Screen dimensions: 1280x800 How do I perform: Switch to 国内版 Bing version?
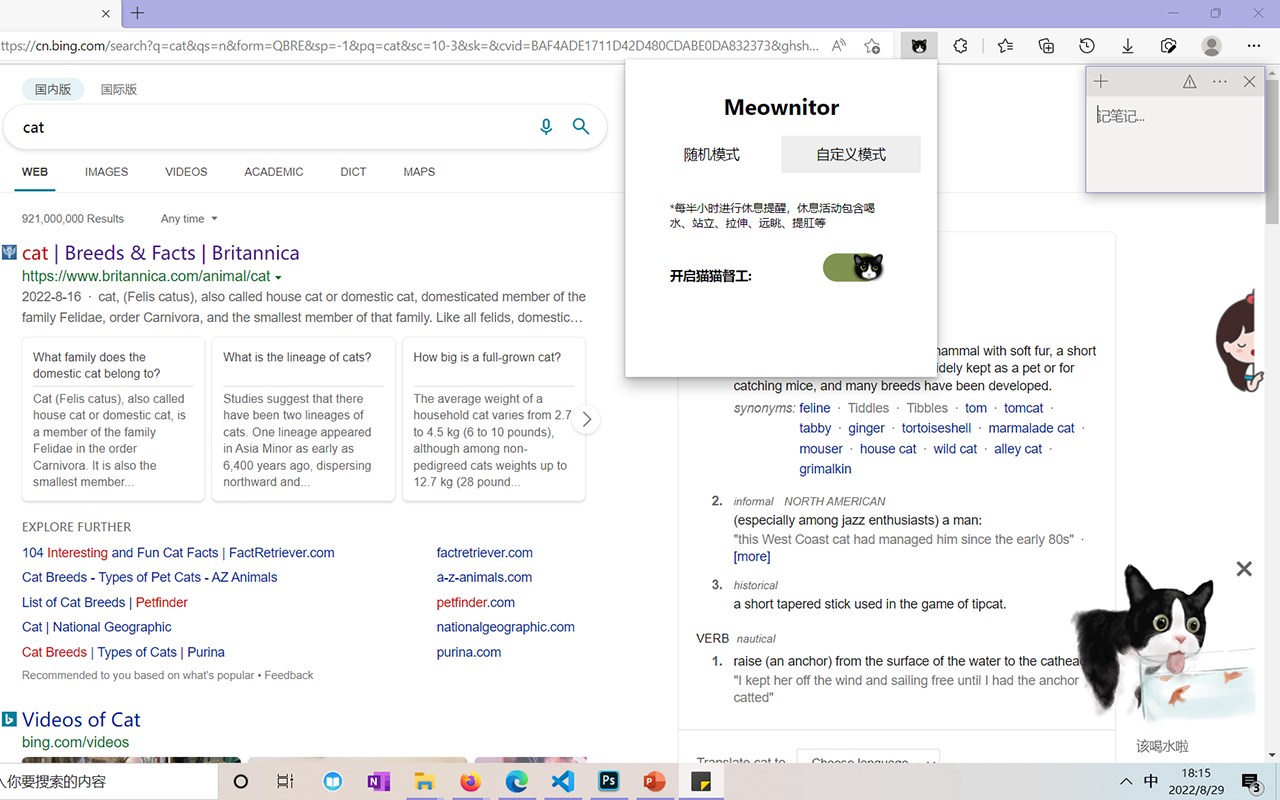click(53, 89)
